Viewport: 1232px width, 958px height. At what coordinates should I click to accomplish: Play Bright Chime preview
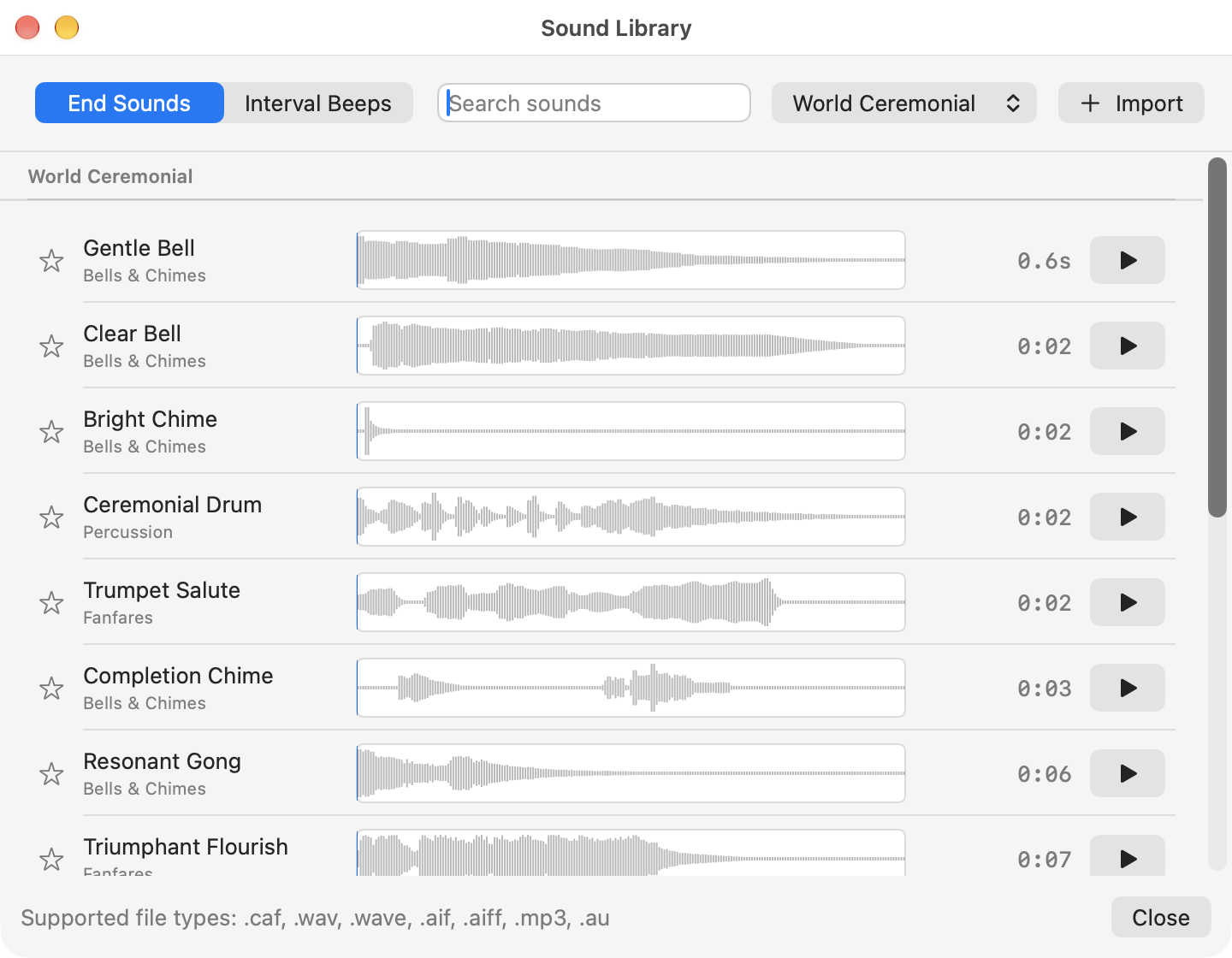[1128, 431]
